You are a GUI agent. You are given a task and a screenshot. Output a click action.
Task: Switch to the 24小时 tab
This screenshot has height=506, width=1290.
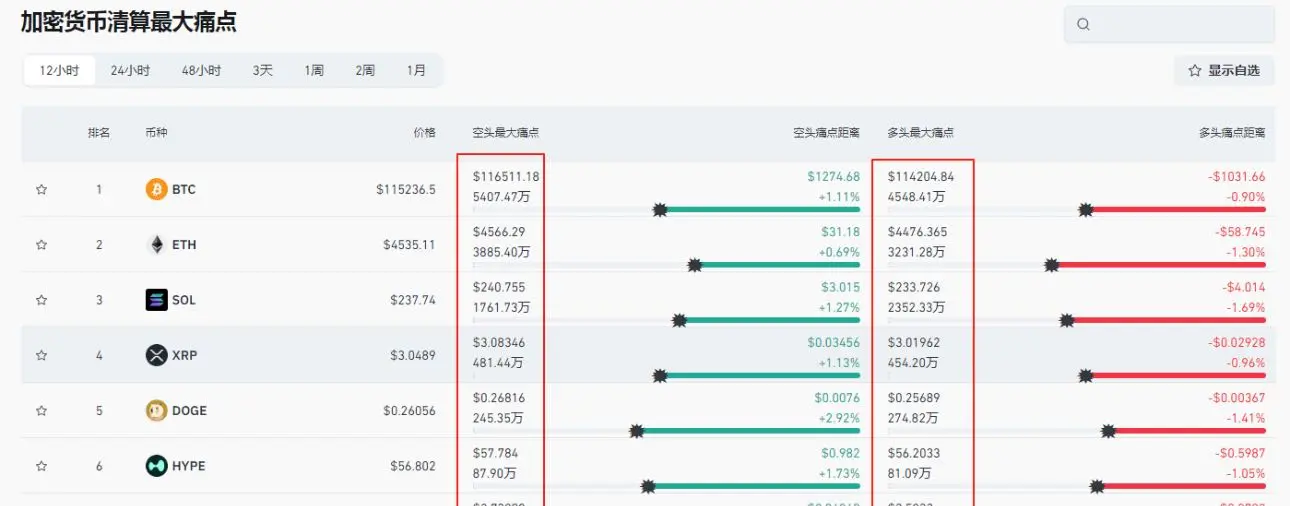point(130,71)
